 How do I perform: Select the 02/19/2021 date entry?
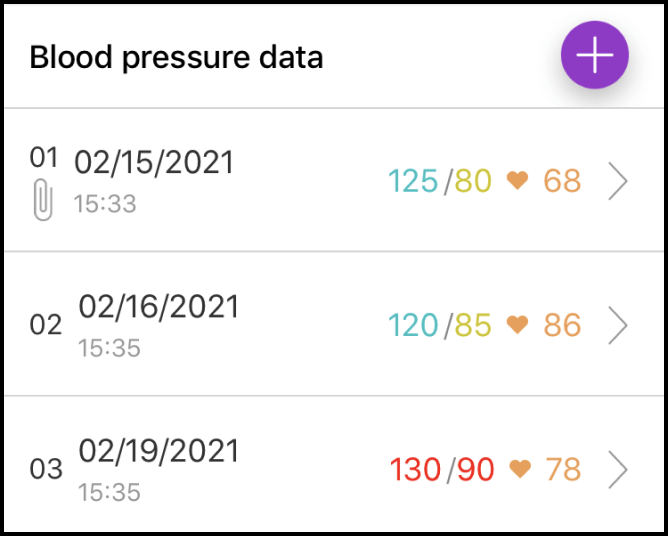click(159, 450)
